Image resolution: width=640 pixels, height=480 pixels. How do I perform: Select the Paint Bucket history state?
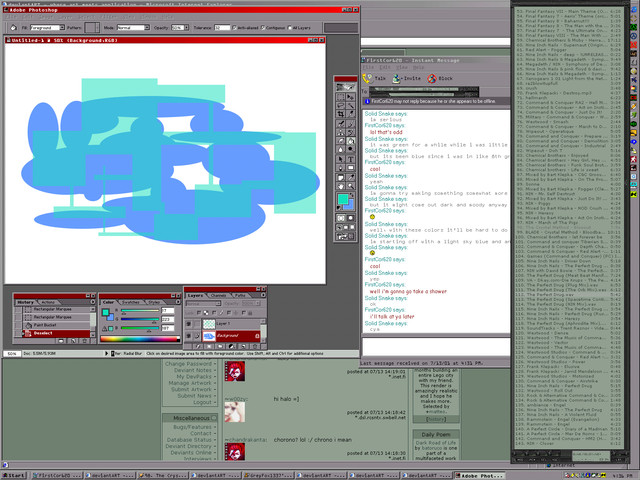pyautogui.click(x=56, y=325)
